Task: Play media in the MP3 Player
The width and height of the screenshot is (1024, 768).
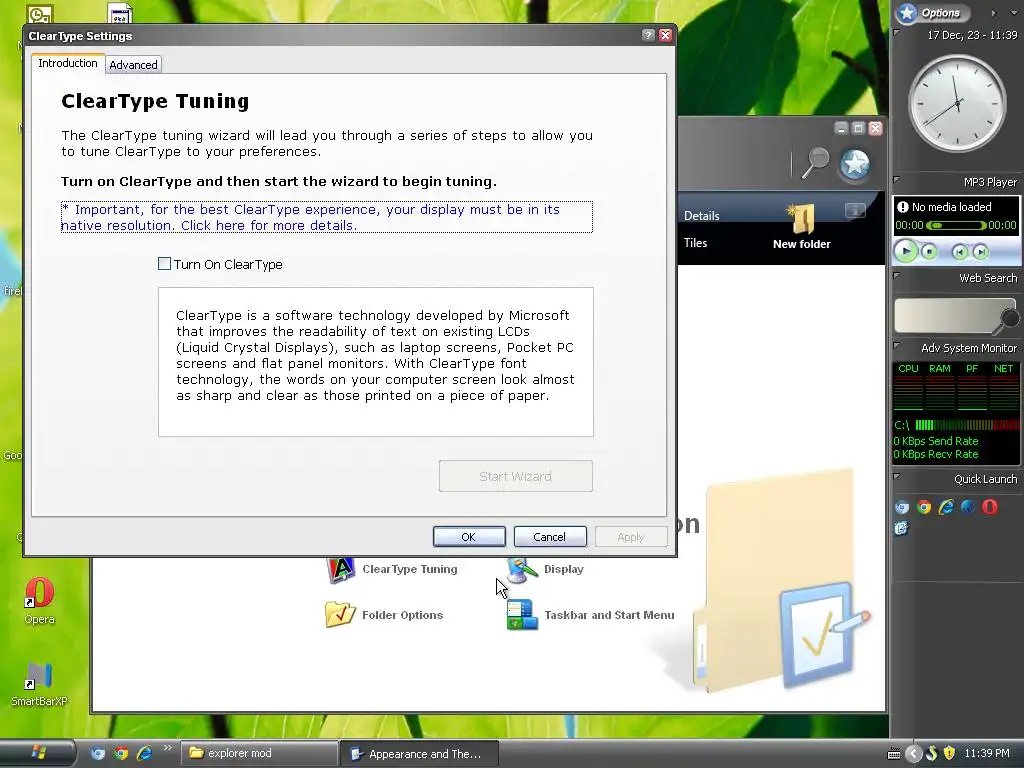Action: point(906,251)
